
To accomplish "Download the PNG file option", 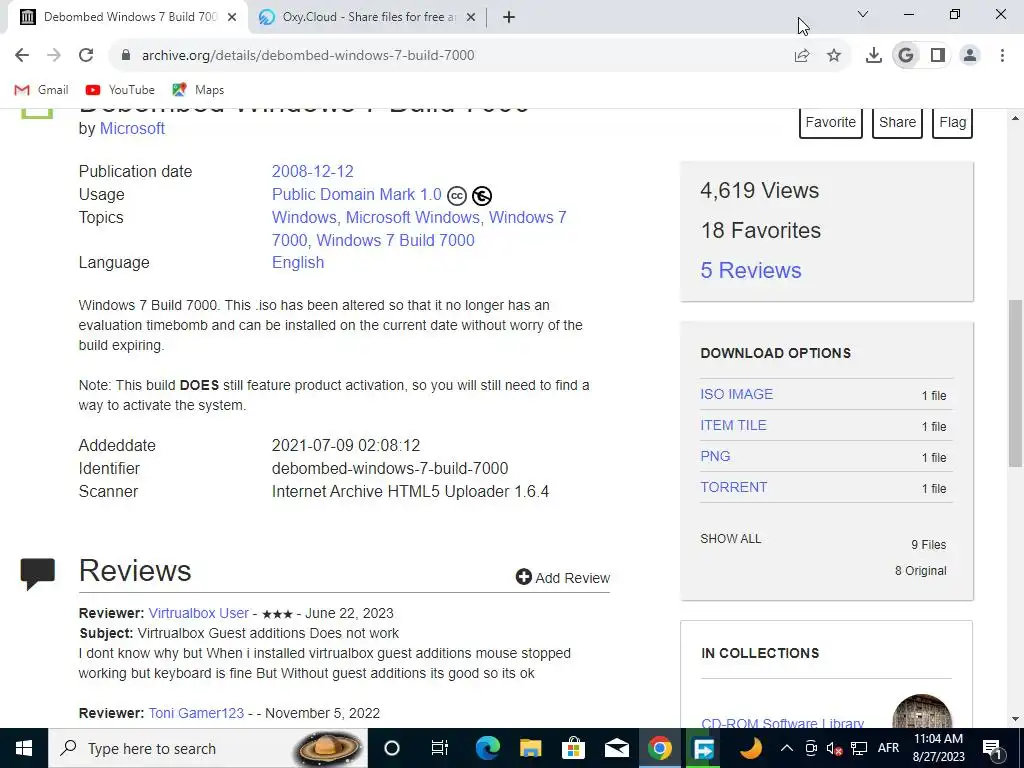I will pos(715,456).
